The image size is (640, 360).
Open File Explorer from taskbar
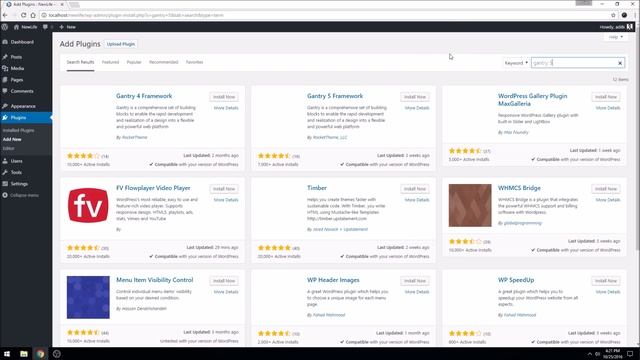(24, 354)
